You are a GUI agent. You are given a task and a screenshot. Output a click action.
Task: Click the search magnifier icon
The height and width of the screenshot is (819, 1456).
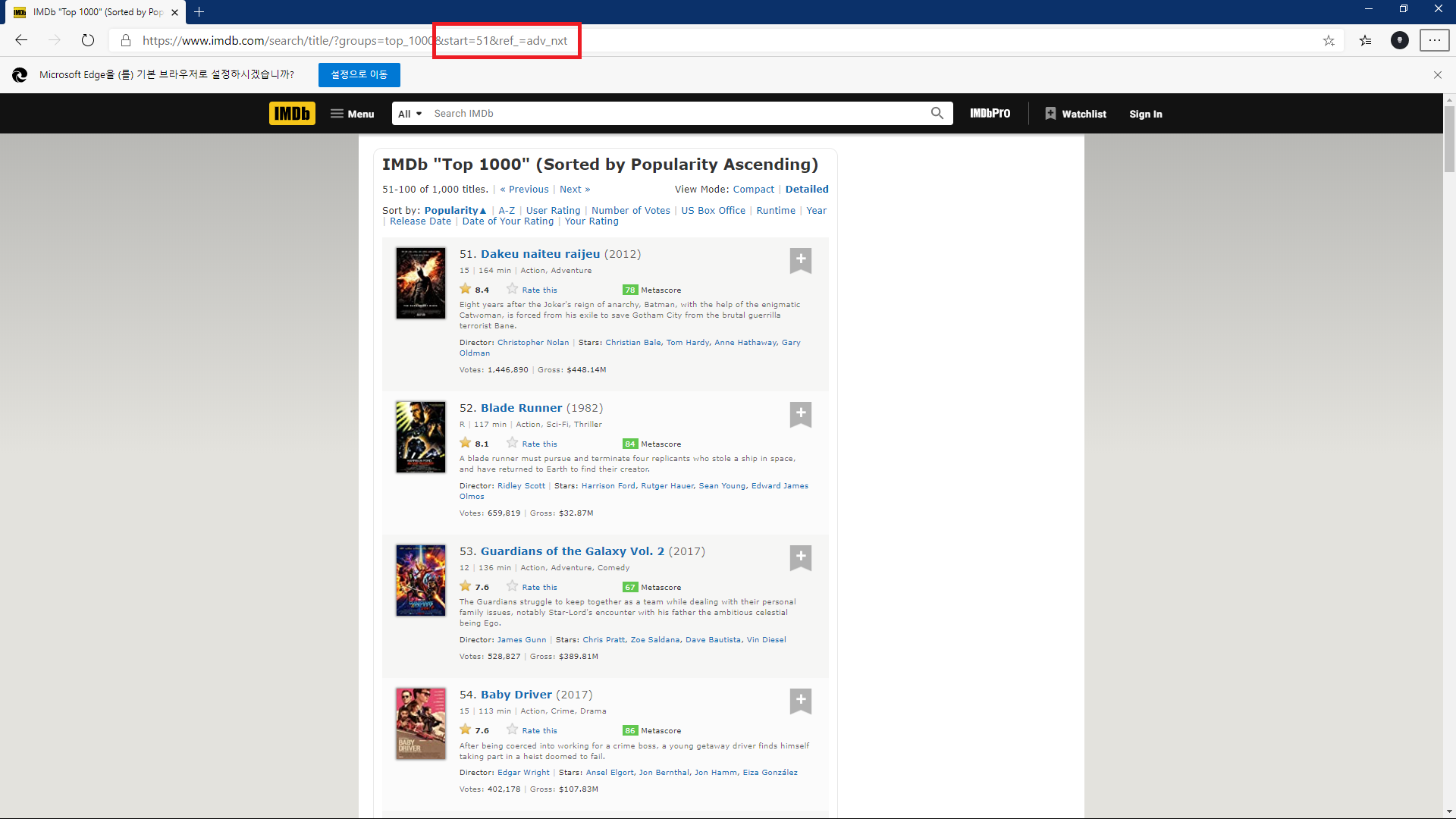pos(937,114)
